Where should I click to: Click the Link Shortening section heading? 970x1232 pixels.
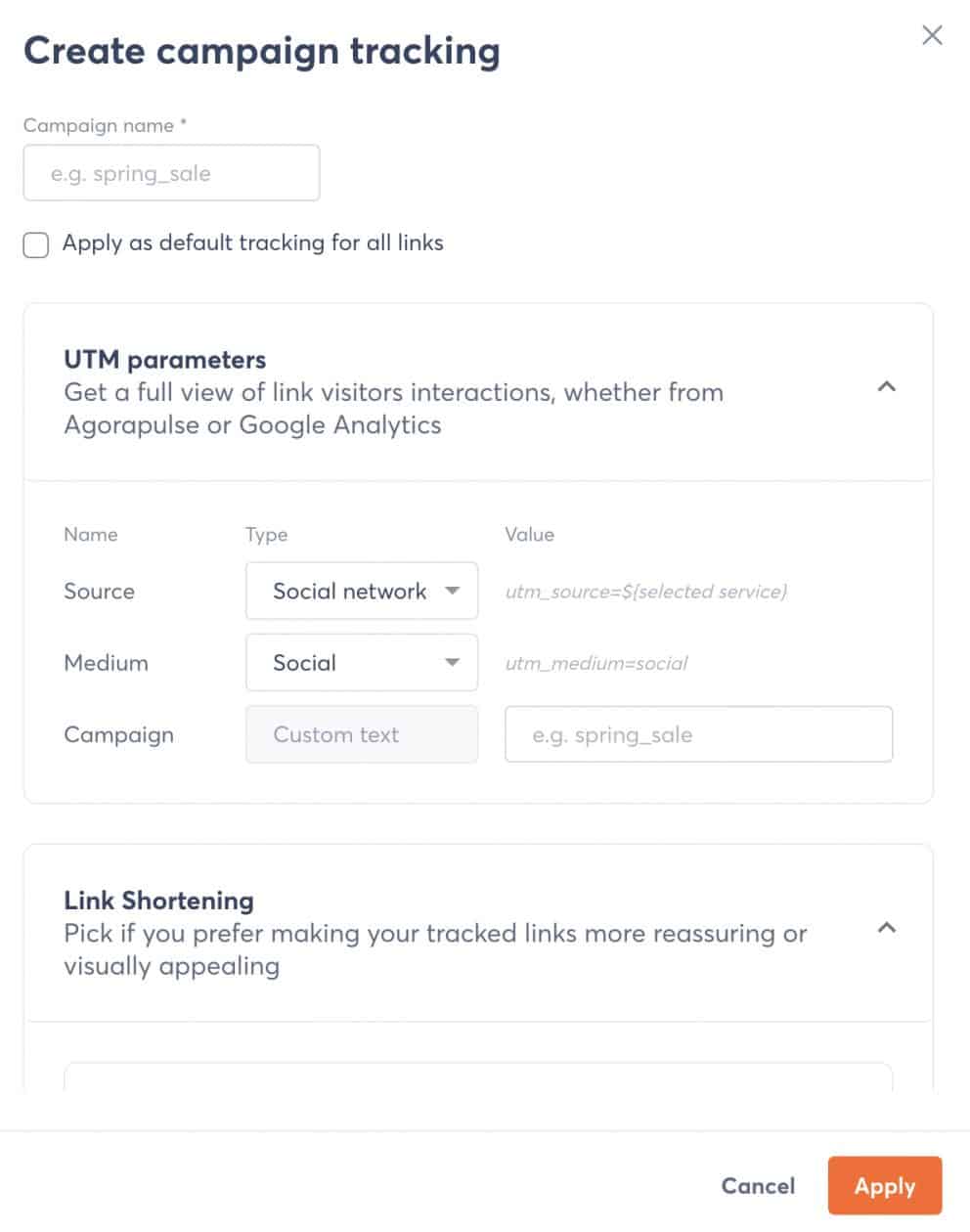(158, 900)
